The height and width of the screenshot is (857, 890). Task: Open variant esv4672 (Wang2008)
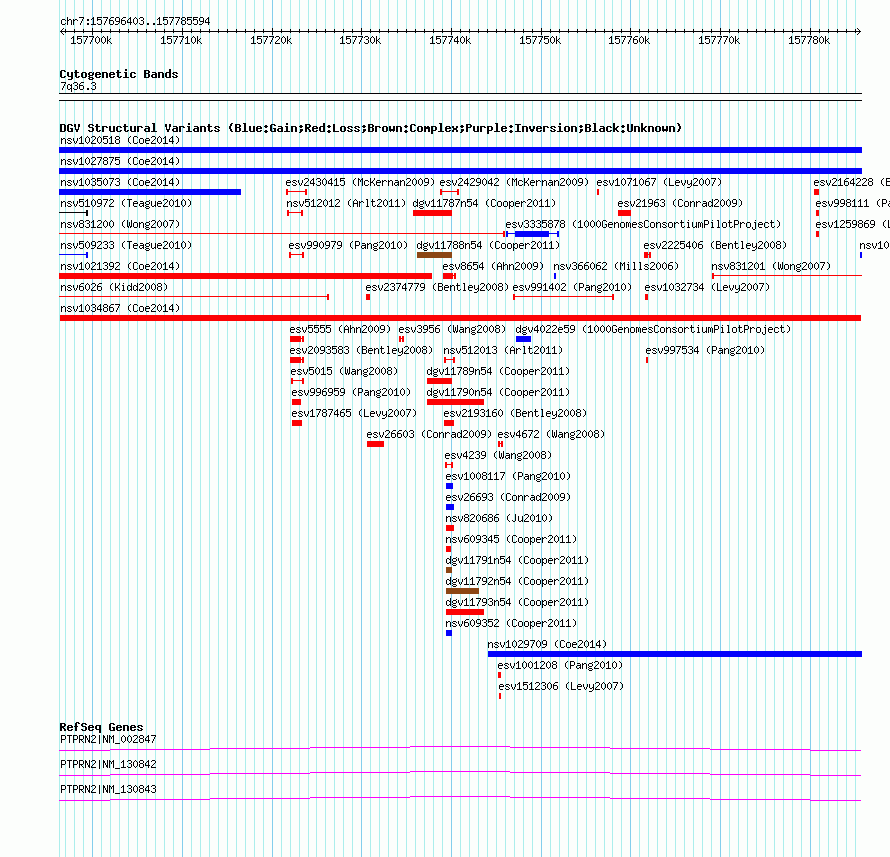551,434
